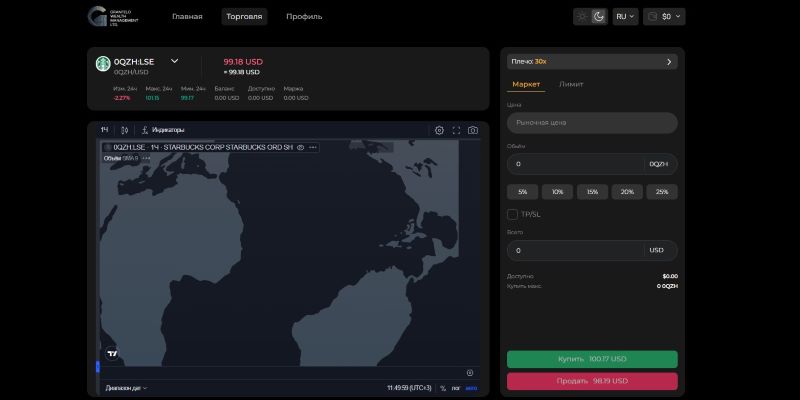Click the Granfeld Wealth Management logo
Image resolution: width=800 pixels, height=400 pixels.
[113, 16]
